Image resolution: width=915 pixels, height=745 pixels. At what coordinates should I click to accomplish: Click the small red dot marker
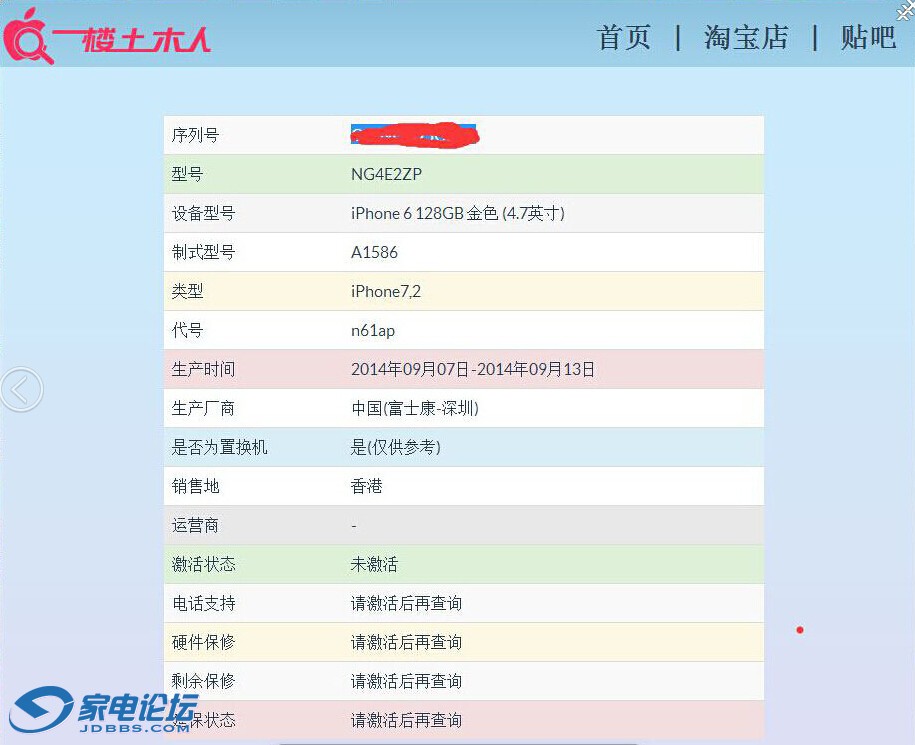coord(800,630)
